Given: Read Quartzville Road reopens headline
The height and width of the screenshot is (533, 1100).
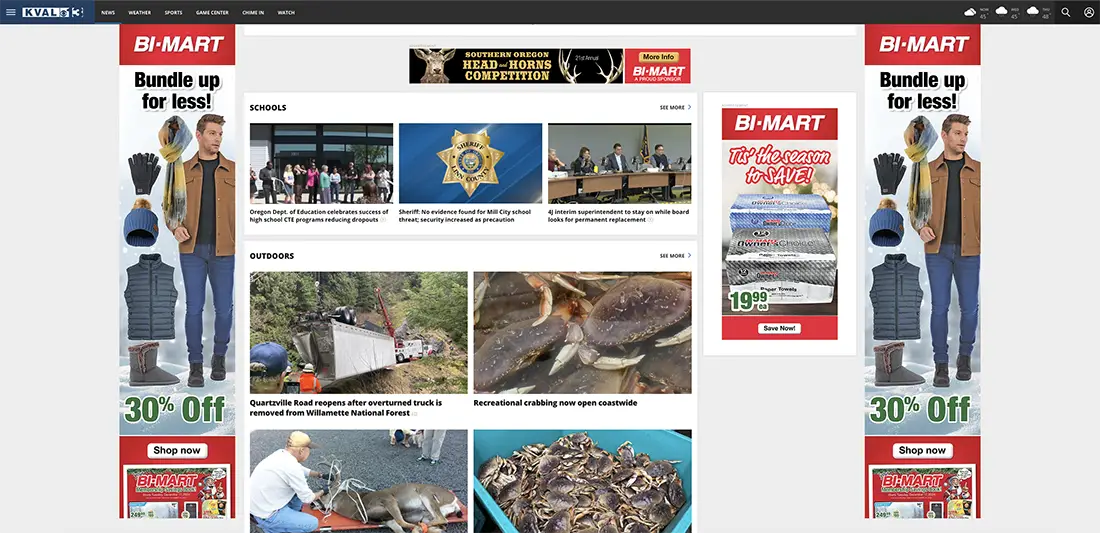Looking at the screenshot, I should (346, 408).
